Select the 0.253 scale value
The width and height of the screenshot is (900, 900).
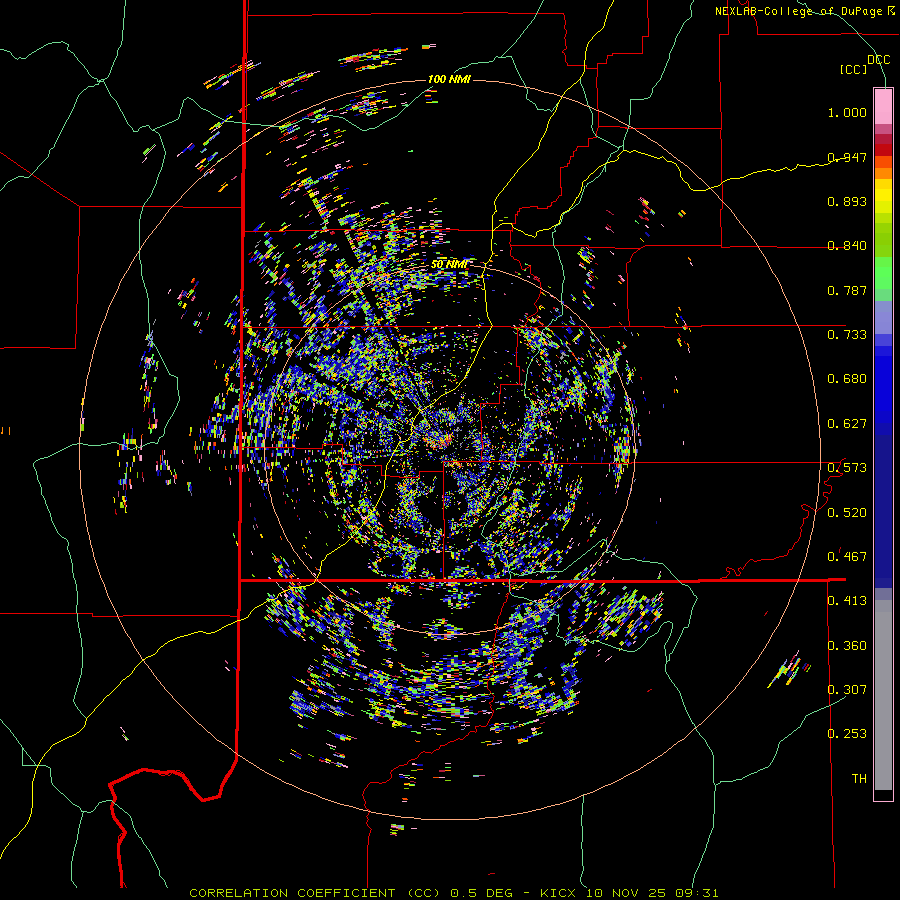pyautogui.click(x=847, y=734)
